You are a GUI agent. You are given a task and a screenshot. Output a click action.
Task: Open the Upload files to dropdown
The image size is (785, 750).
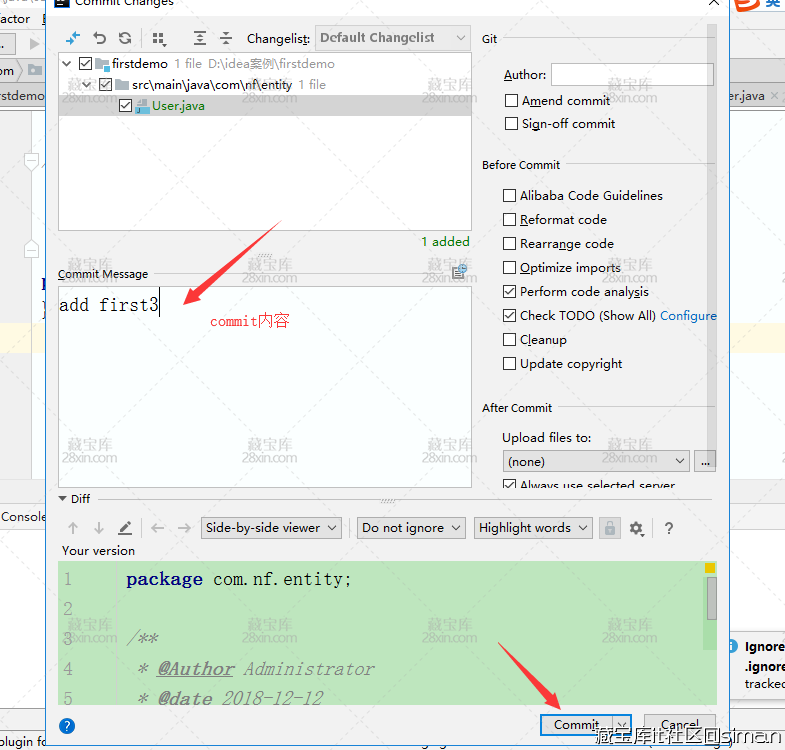596,461
